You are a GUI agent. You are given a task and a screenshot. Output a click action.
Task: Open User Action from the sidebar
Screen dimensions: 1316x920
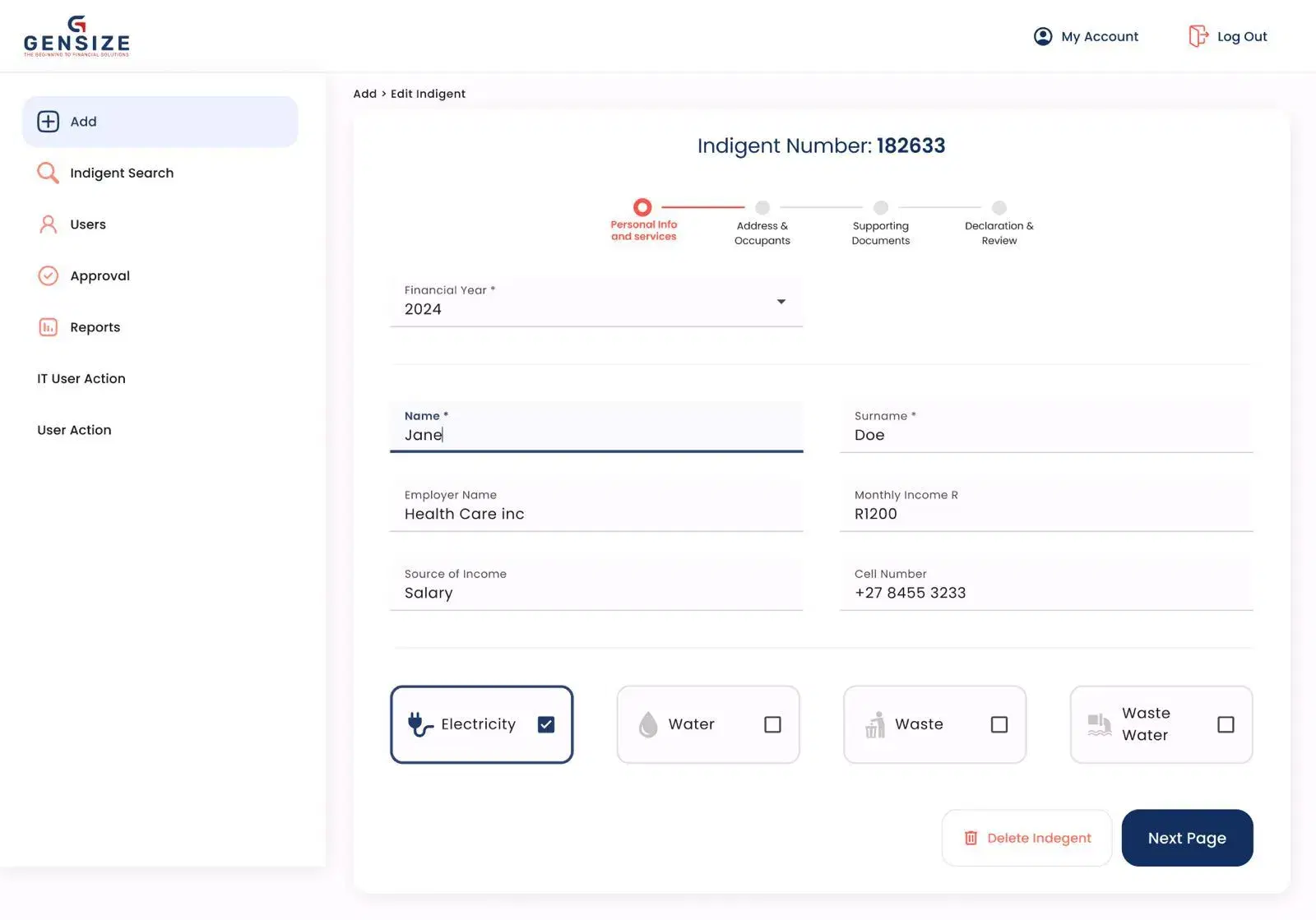(74, 429)
